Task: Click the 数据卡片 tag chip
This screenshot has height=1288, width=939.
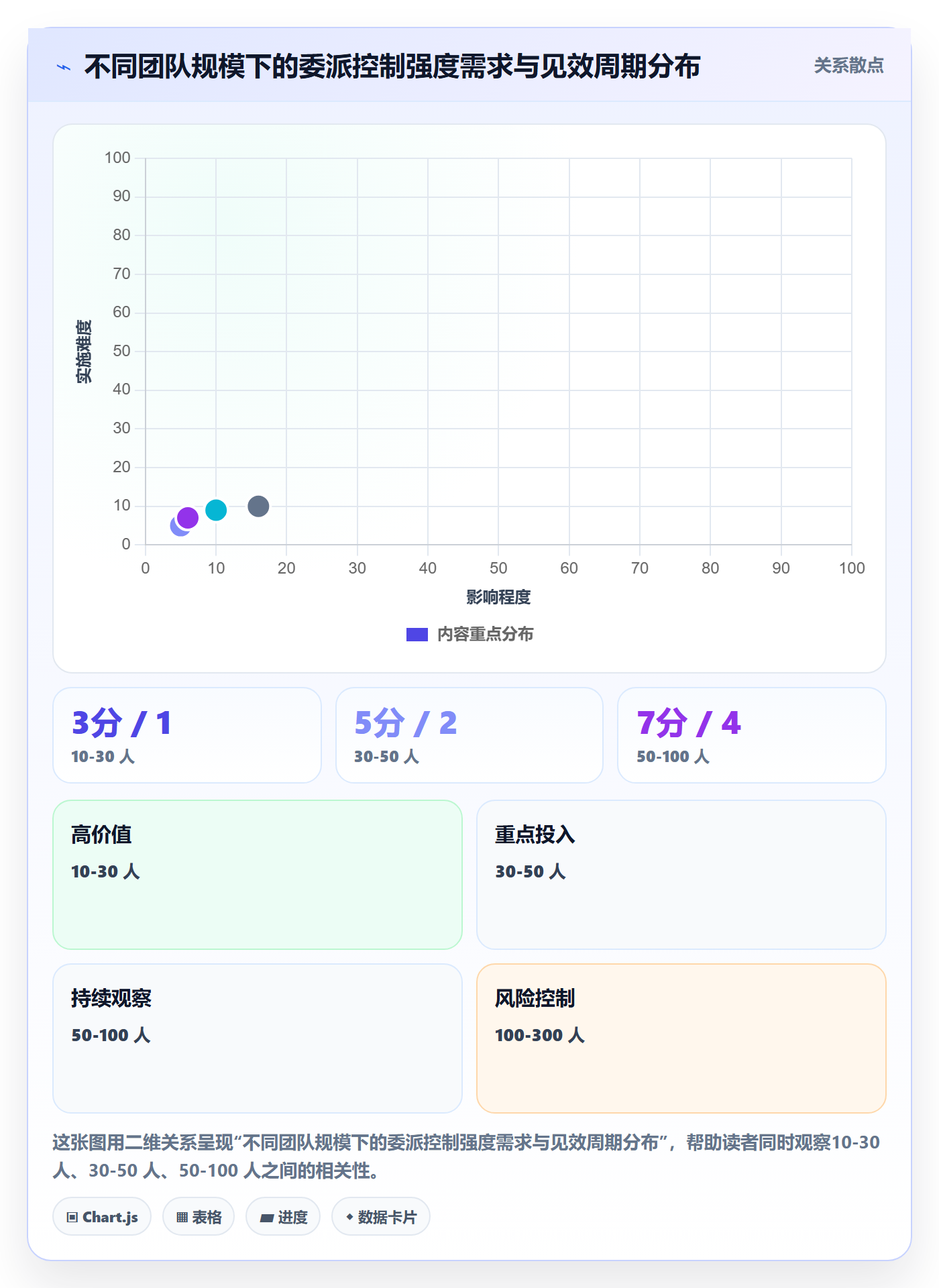Action: [x=381, y=1217]
